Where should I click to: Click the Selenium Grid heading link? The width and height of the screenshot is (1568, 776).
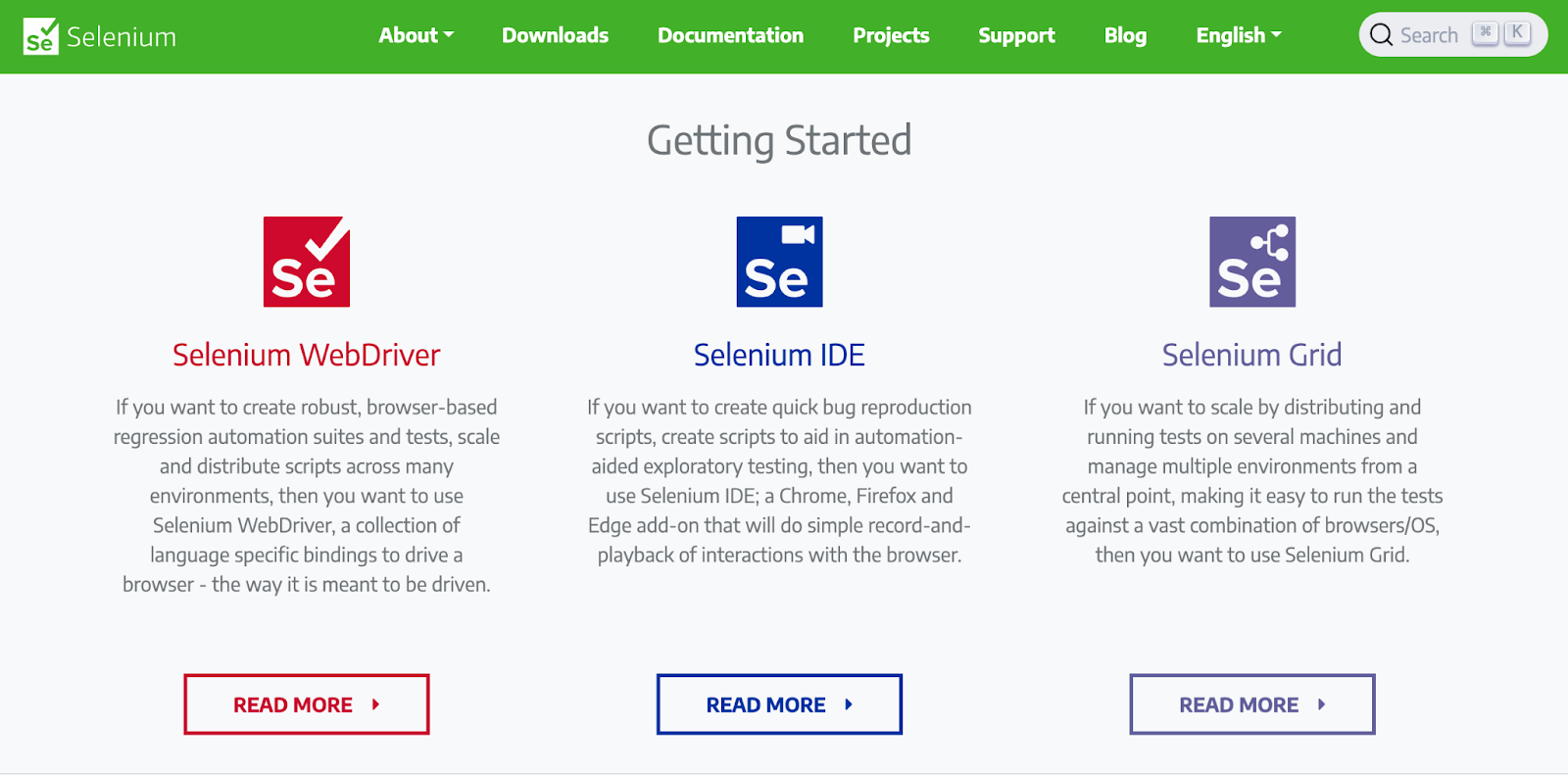point(1251,355)
